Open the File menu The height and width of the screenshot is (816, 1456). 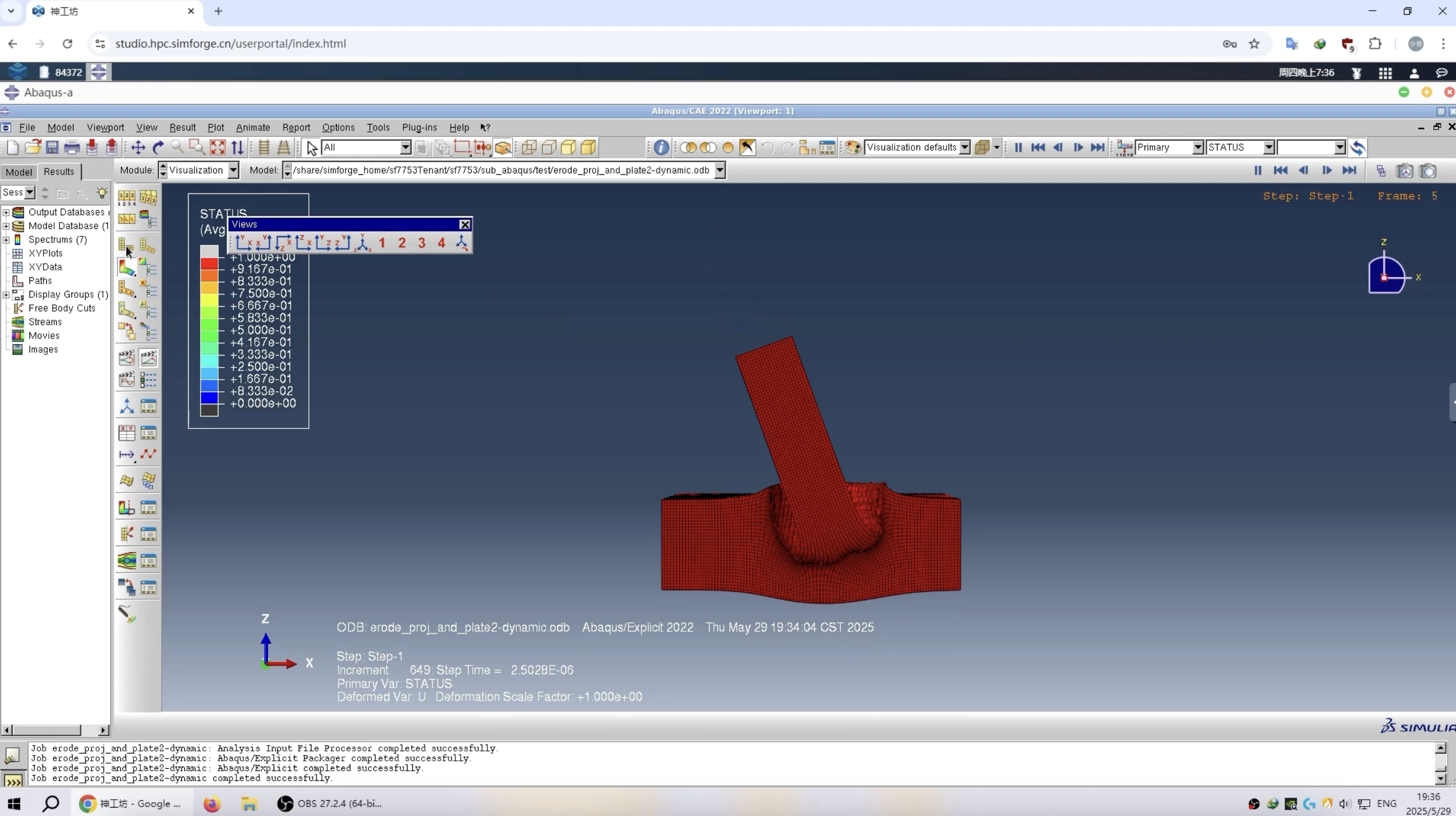tap(27, 128)
